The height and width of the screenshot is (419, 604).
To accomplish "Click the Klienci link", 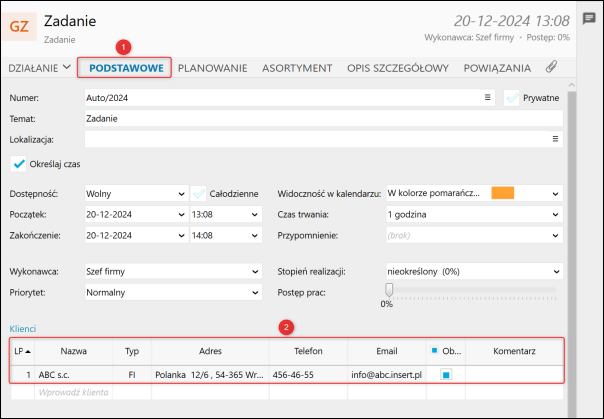I will coord(23,328).
